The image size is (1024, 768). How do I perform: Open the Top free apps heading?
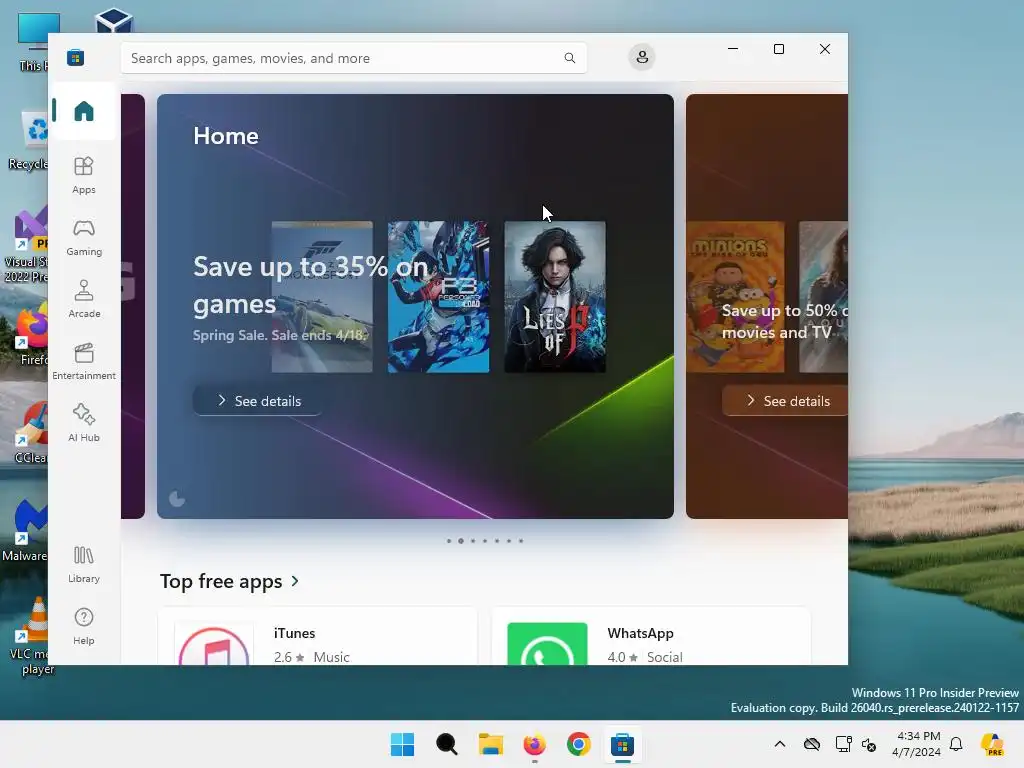pos(221,581)
